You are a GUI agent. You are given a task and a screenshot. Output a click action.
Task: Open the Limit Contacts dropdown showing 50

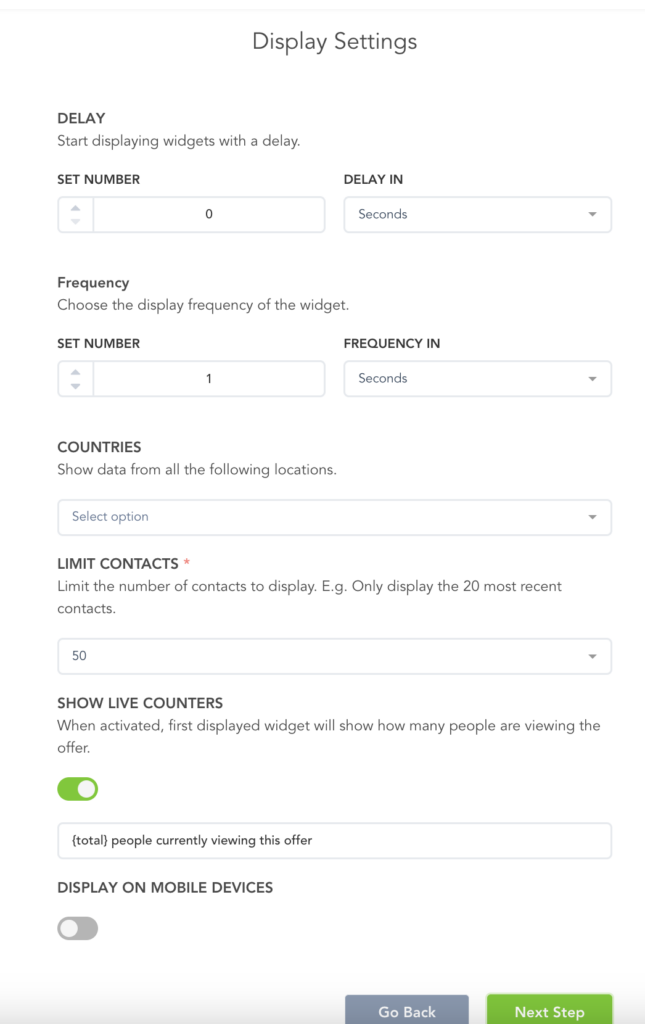(x=334, y=657)
